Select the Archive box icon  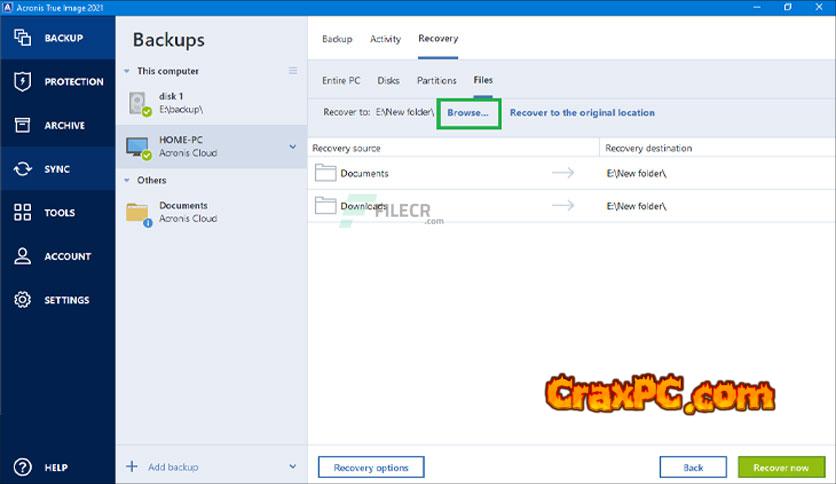pyautogui.click(x=22, y=125)
